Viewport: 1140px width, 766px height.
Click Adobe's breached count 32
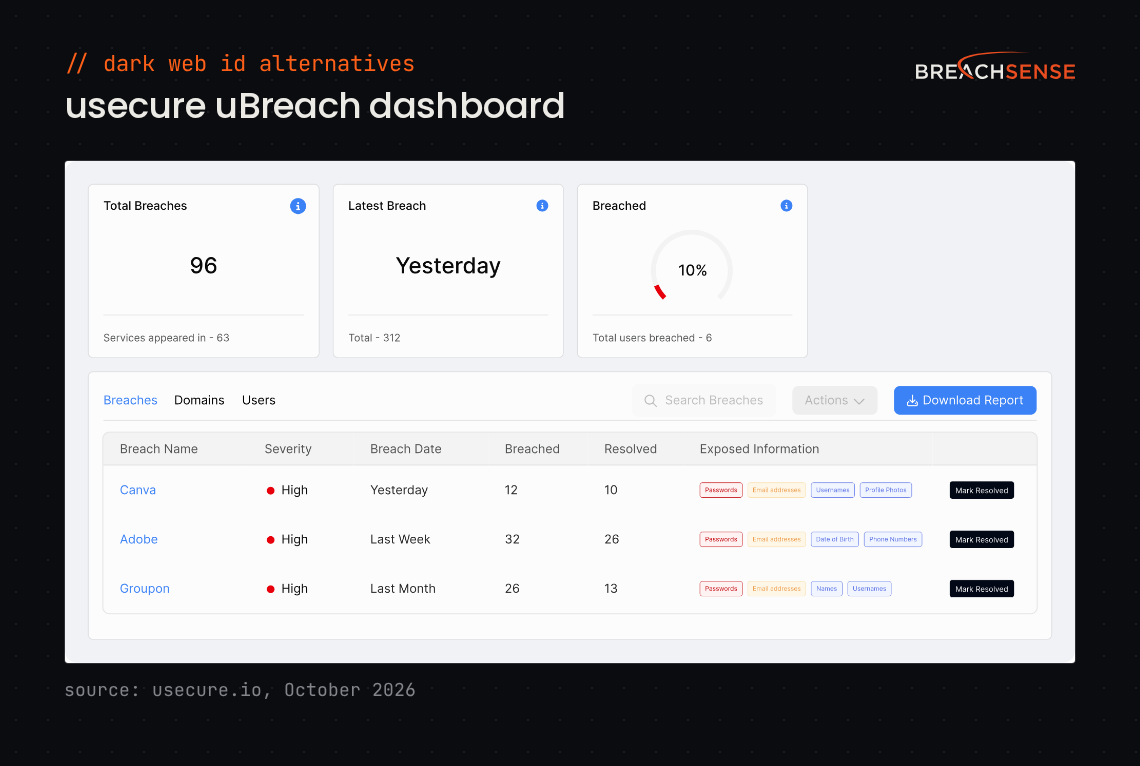513,539
